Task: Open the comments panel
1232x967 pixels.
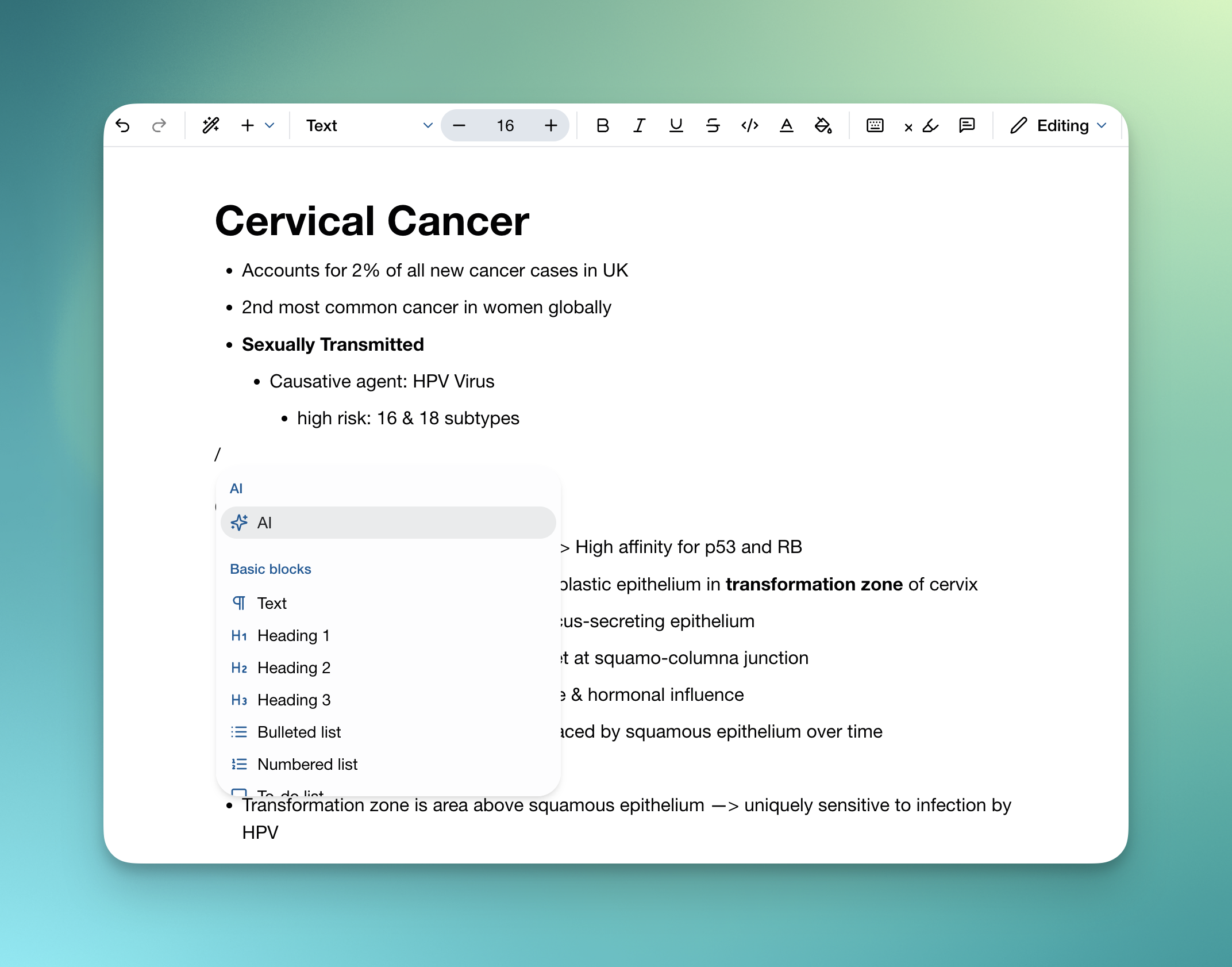Action: pos(967,125)
